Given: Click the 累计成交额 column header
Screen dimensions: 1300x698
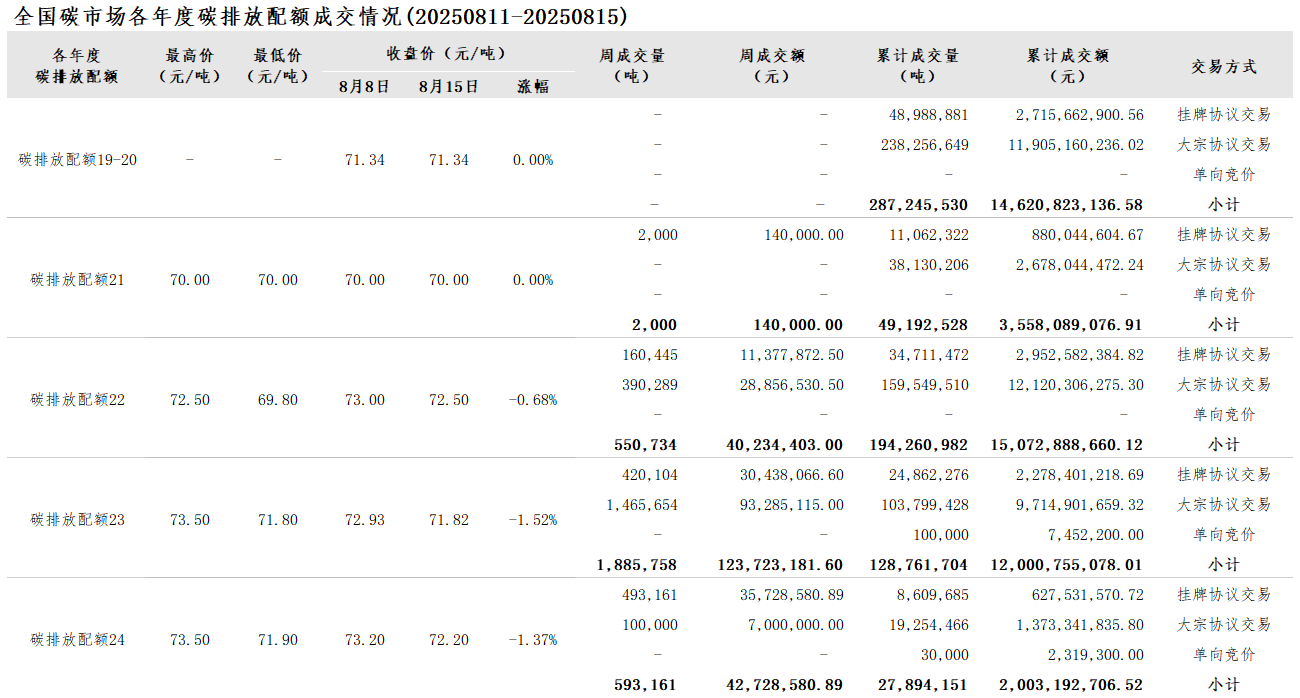Looking at the screenshot, I should tap(1068, 66).
